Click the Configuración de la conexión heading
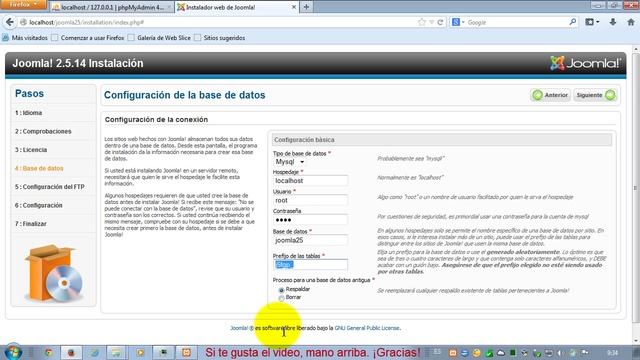This screenshot has width=640, height=360. 156,120
